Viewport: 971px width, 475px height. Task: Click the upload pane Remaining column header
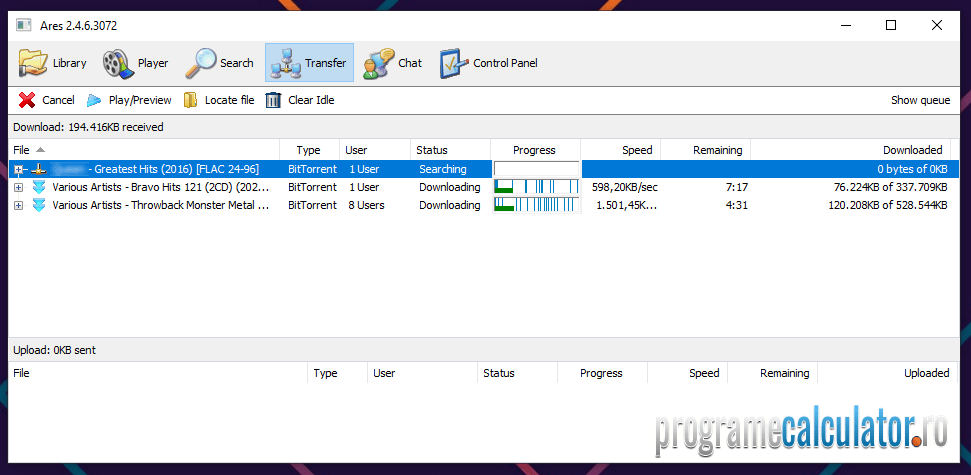[x=772, y=373]
